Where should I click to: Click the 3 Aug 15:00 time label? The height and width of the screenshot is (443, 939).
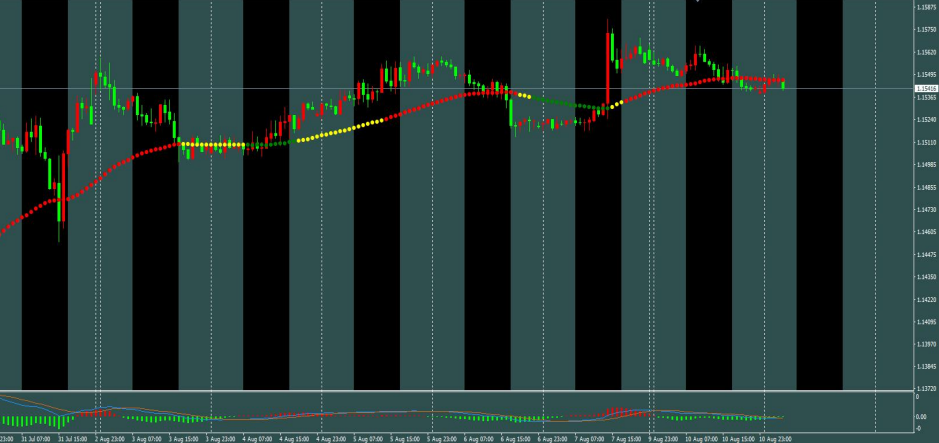pos(182,439)
